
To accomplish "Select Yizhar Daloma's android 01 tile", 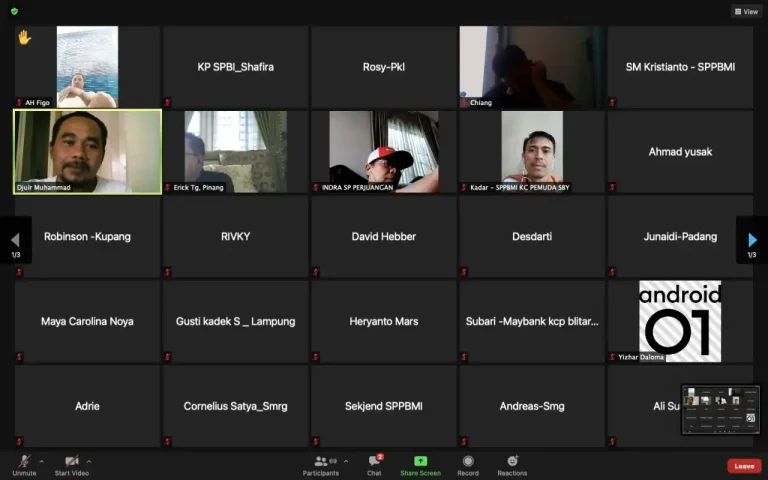I will click(x=680, y=321).
